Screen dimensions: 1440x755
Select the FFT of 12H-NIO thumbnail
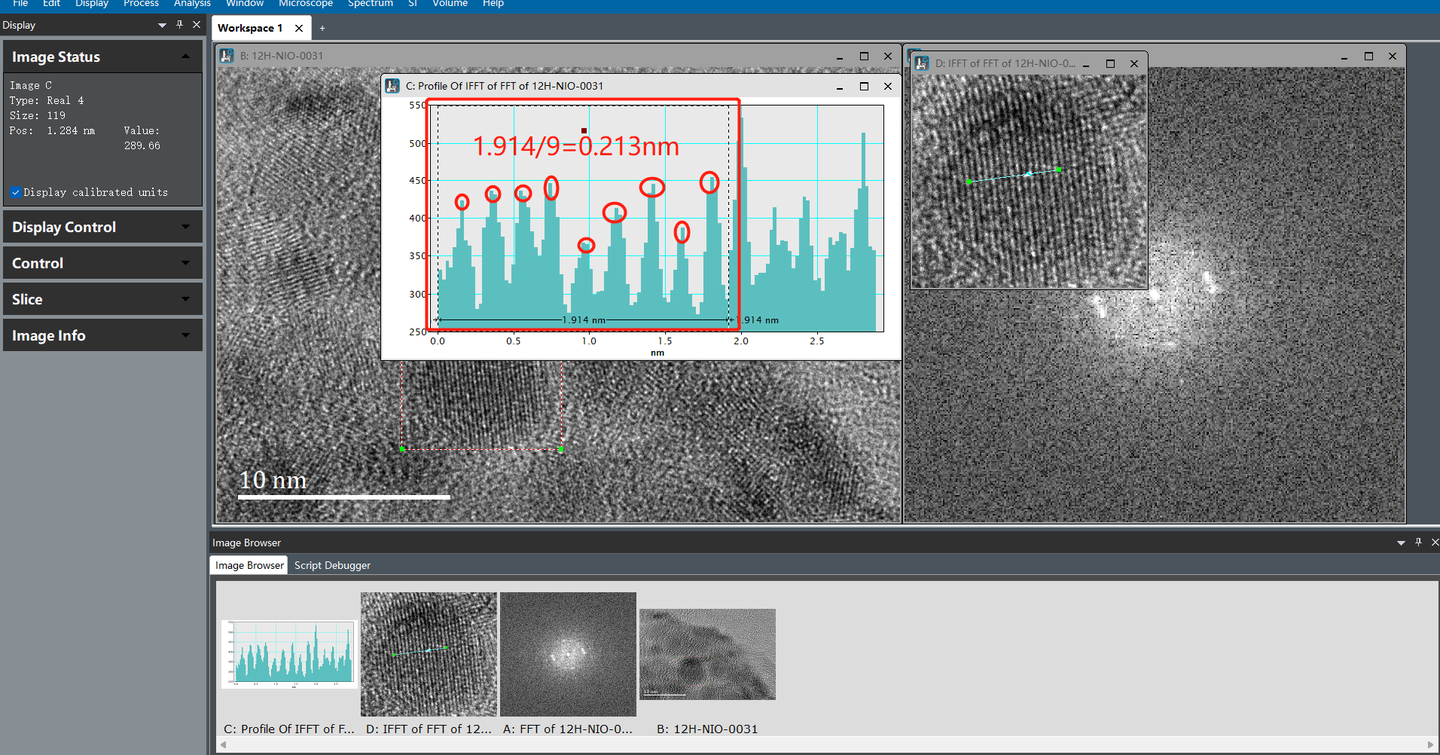tap(568, 653)
